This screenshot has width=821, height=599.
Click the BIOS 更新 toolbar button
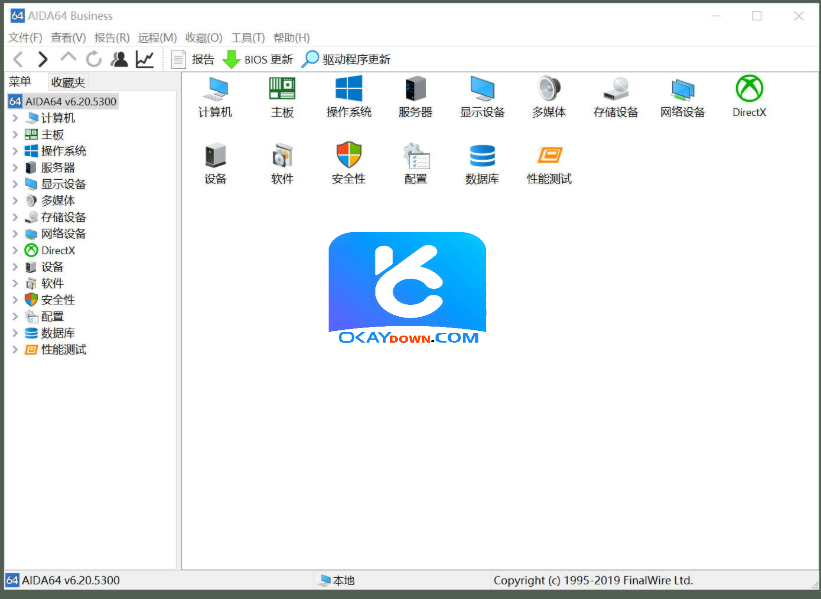[x=258, y=59]
